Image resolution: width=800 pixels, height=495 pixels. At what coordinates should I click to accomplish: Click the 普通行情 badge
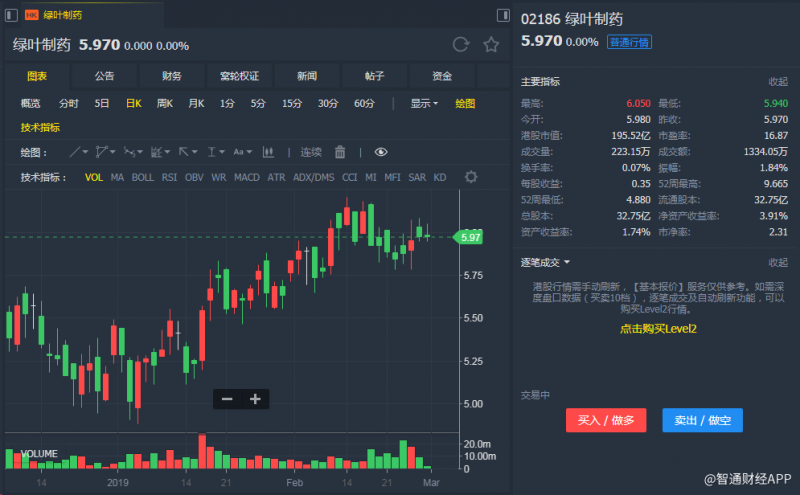(x=629, y=42)
